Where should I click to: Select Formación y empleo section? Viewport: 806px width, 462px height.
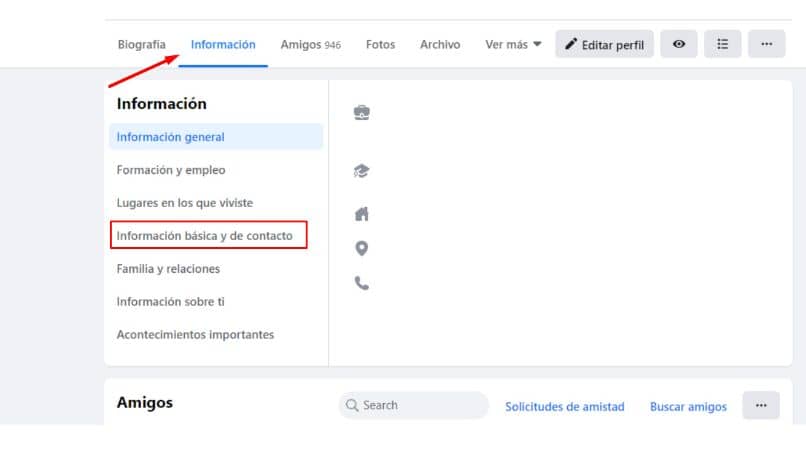click(171, 170)
